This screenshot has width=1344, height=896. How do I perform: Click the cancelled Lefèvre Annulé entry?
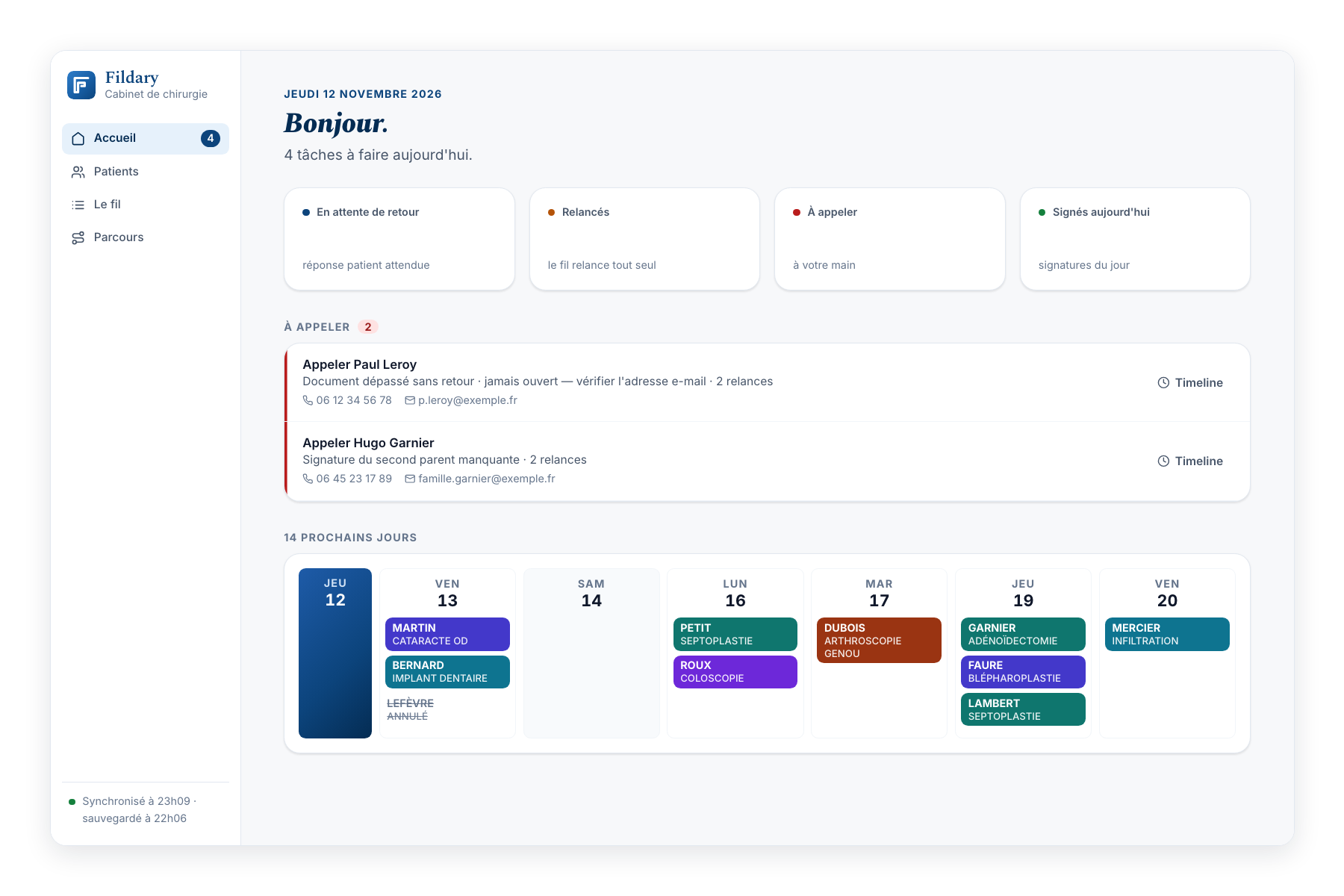pyautogui.click(x=447, y=709)
